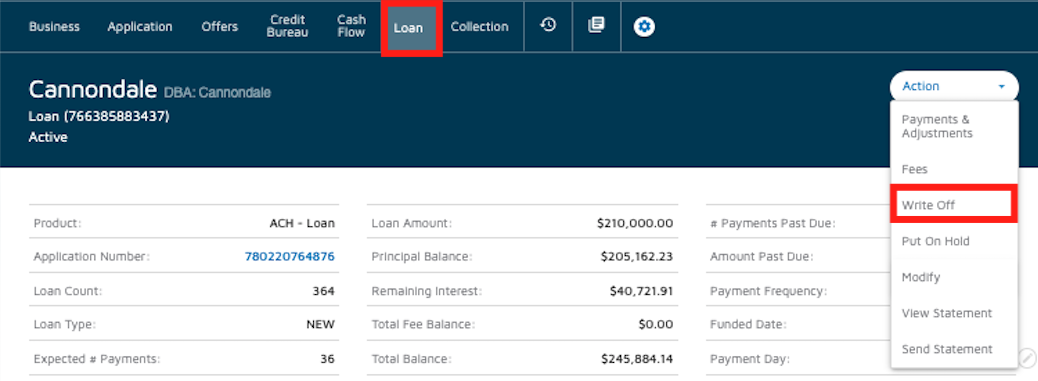Click the # Payments Past Due label
This screenshot has width=1038, height=381.
click(x=773, y=224)
